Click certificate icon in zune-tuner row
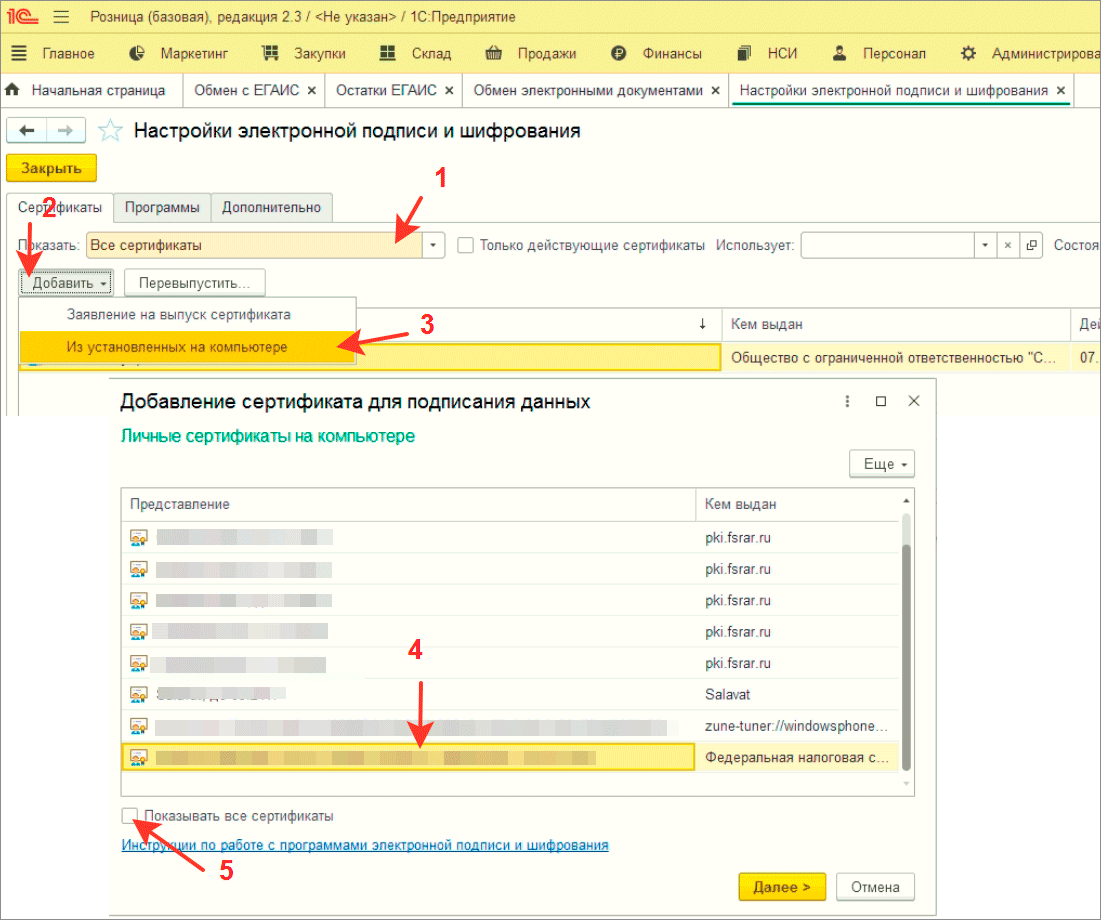 [x=138, y=726]
